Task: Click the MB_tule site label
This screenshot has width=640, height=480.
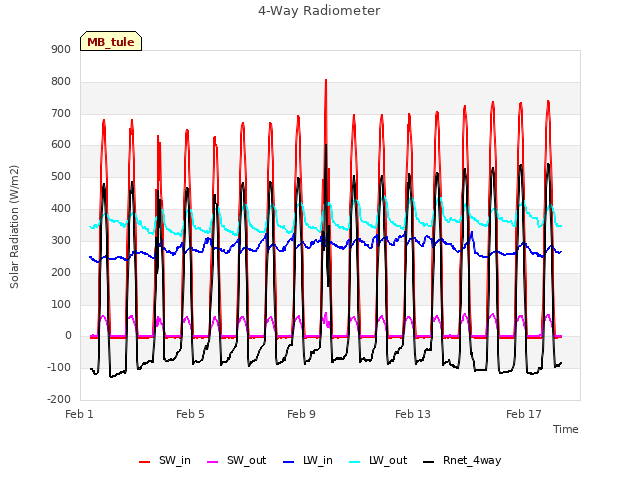Action: [111, 41]
